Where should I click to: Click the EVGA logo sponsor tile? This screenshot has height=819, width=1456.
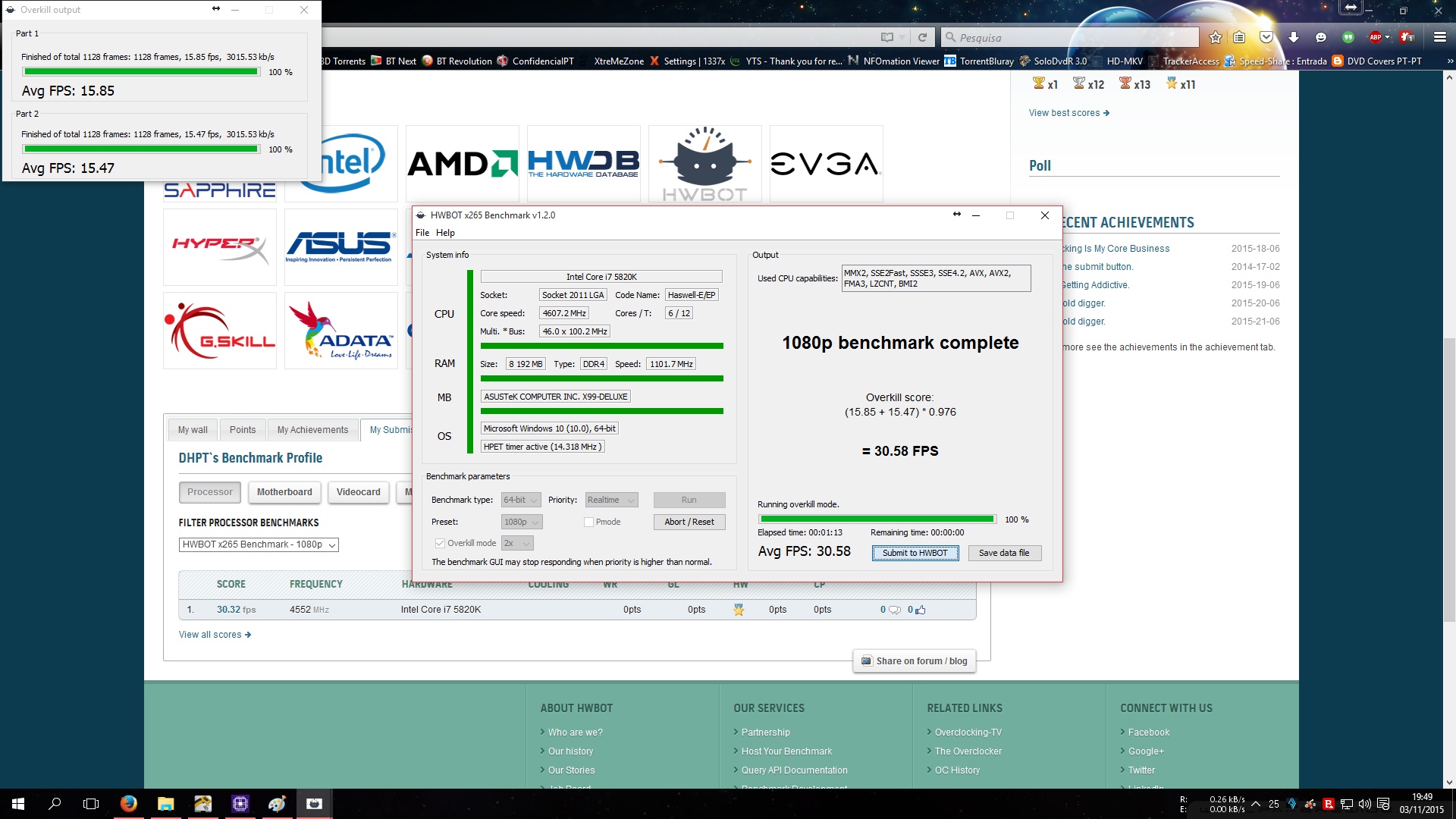[827, 164]
